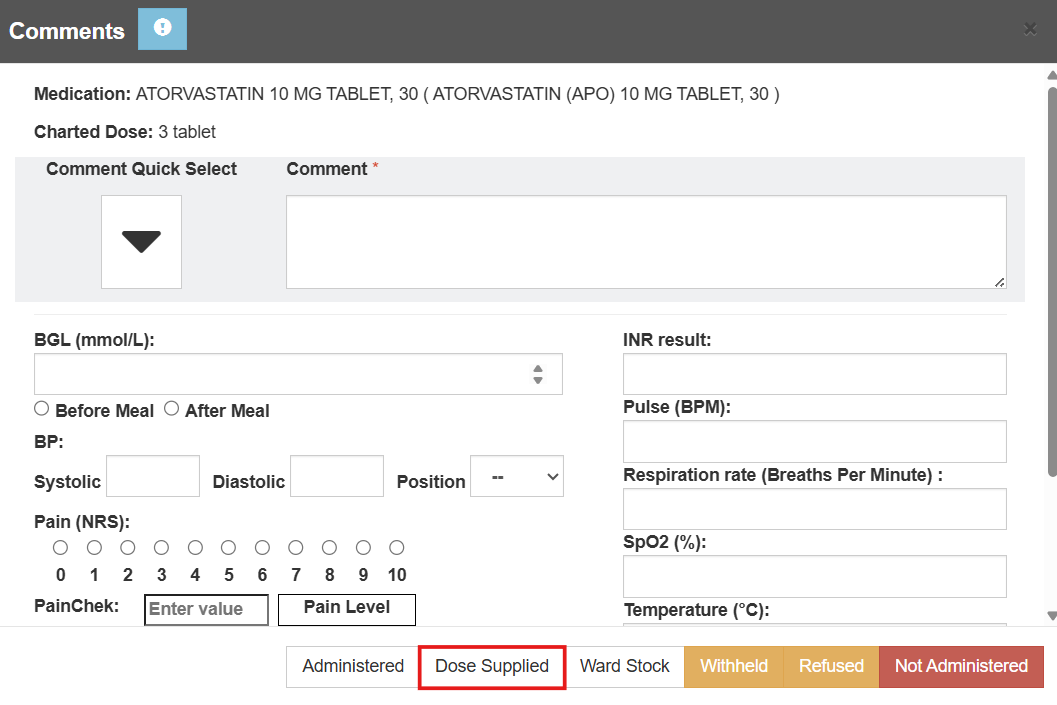Click the Pain Level button
Image resolution: width=1057 pixels, height=705 pixels.
tap(346, 608)
